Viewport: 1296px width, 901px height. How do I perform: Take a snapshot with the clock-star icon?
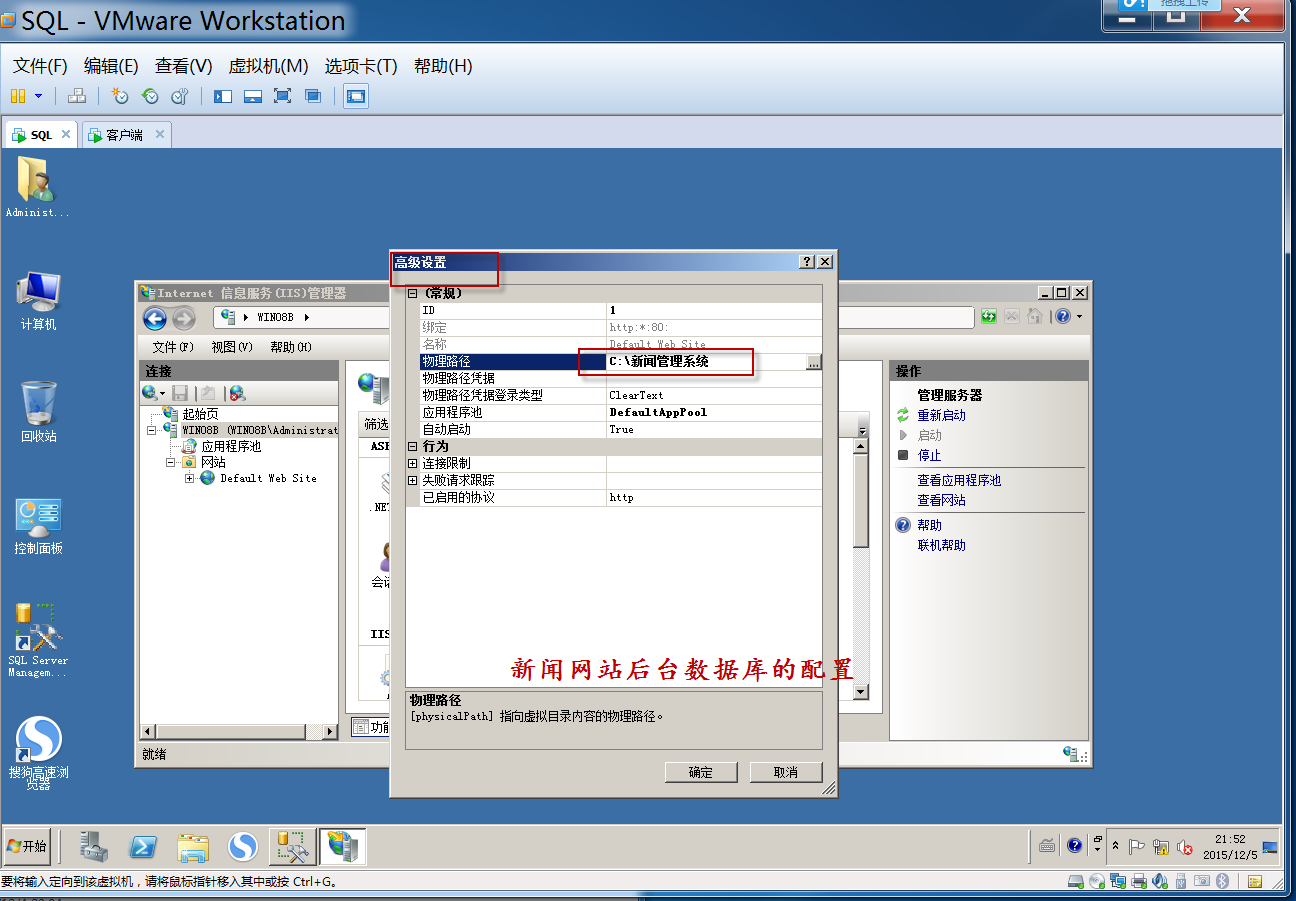(120, 96)
